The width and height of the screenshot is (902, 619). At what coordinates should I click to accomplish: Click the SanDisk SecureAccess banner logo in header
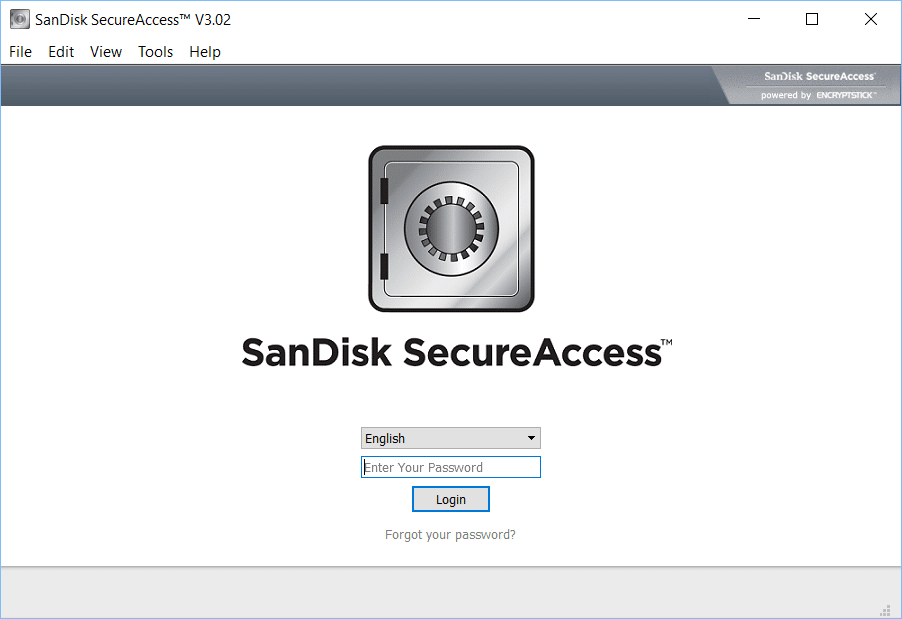pyautogui.click(x=819, y=76)
